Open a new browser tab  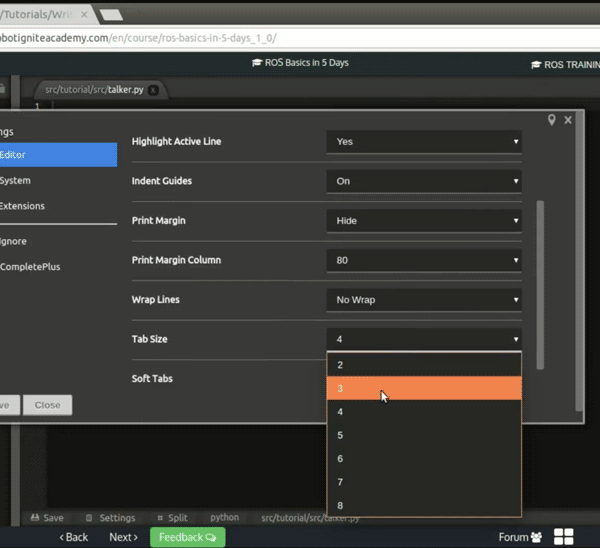(x=111, y=15)
